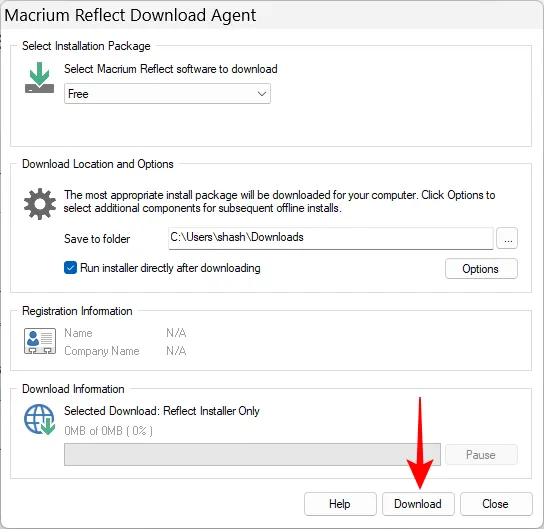Click the registration ID card icon
544x529 pixels.
pyautogui.click(x=40, y=341)
